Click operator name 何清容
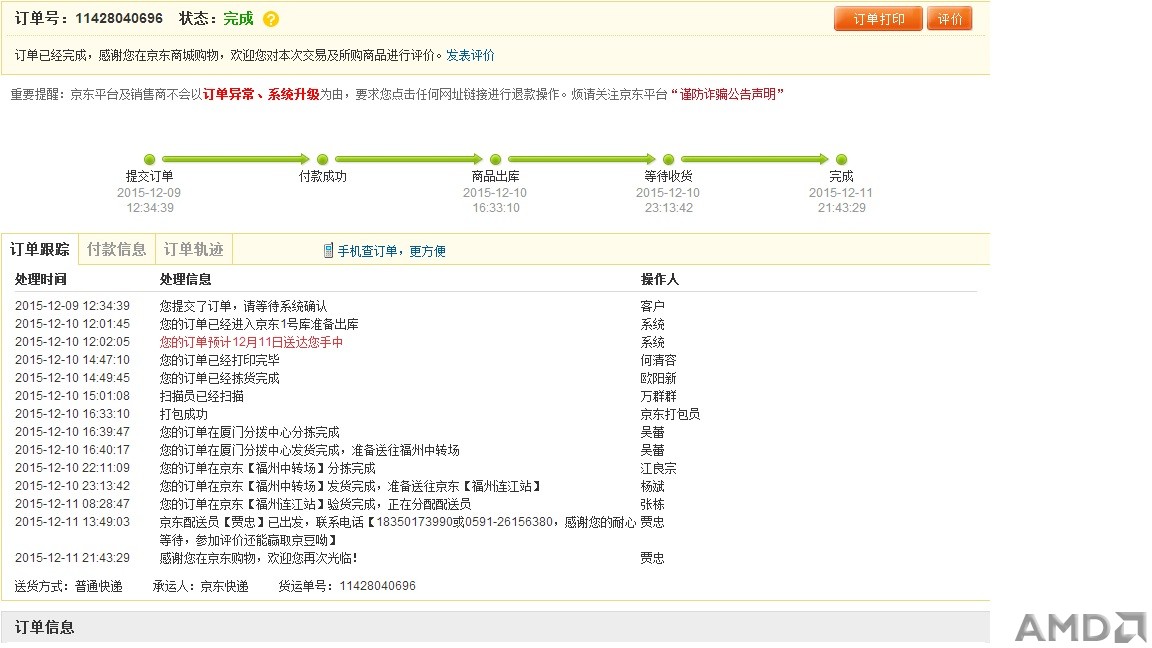This screenshot has width=1152, height=648. pyautogui.click(x=658, y=360)
